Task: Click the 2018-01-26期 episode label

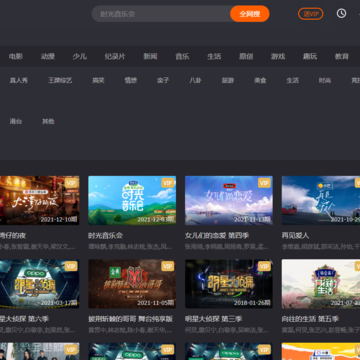Action: (x=252, y=303)
